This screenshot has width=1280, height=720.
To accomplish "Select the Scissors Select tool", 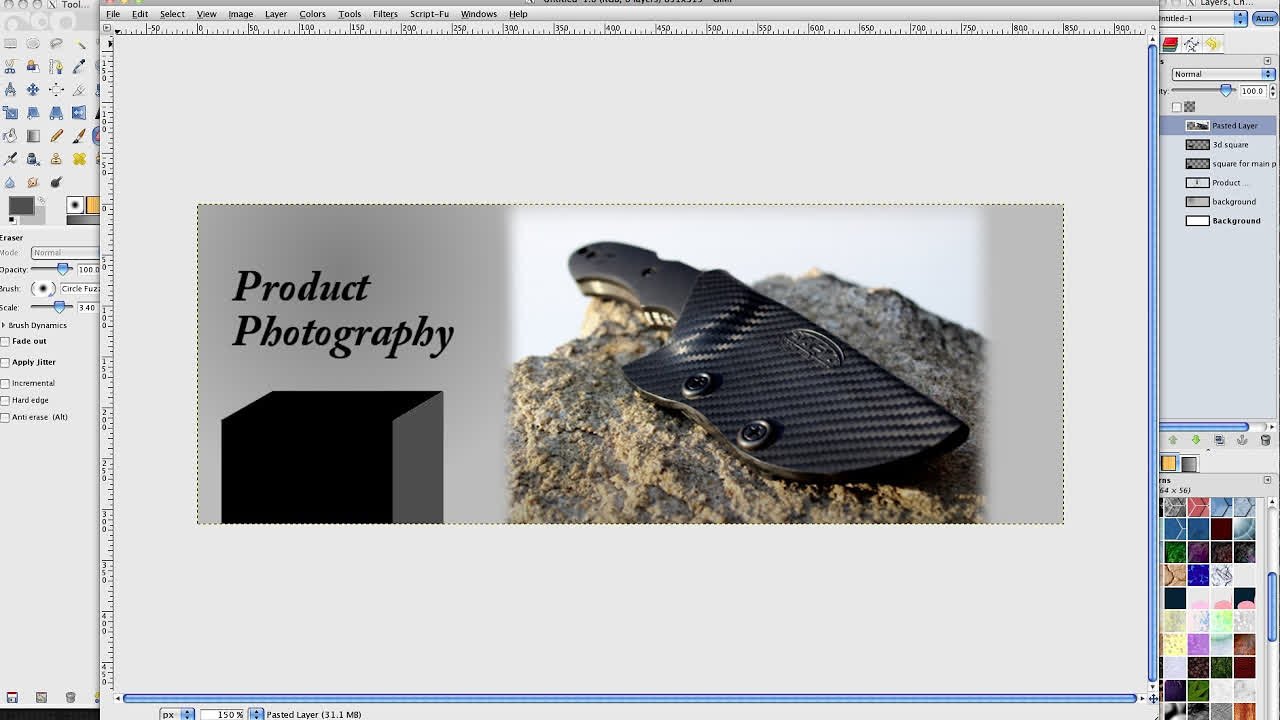I will [x=10, y=66].
